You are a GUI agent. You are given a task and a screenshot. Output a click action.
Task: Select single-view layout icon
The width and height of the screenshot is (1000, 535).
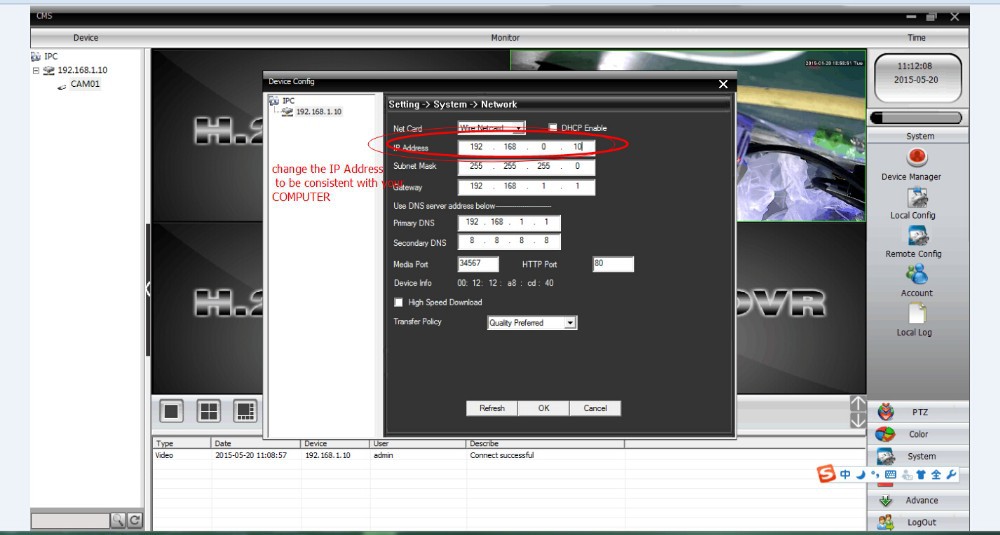coord(172,409)
